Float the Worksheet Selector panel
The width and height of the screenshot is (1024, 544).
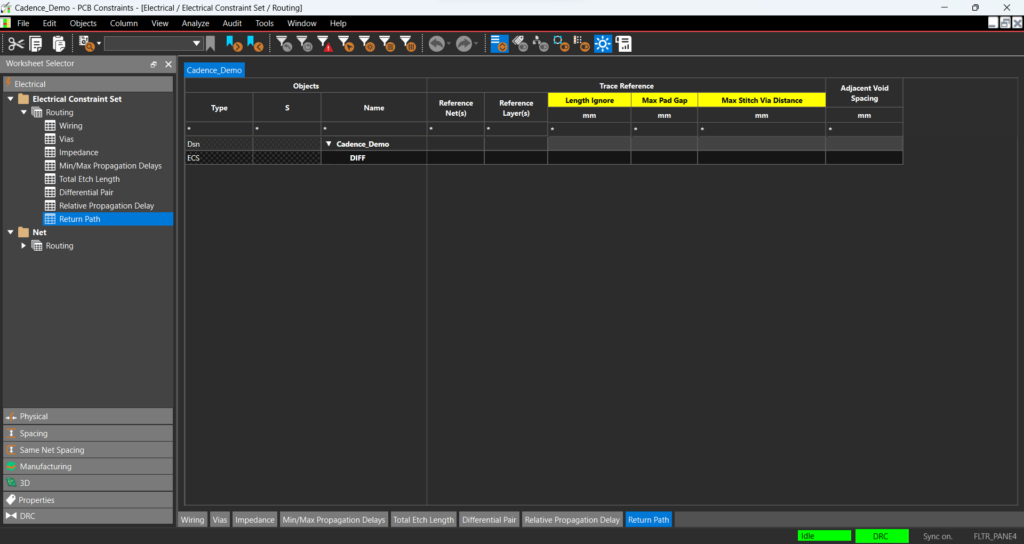click(153, 65)
